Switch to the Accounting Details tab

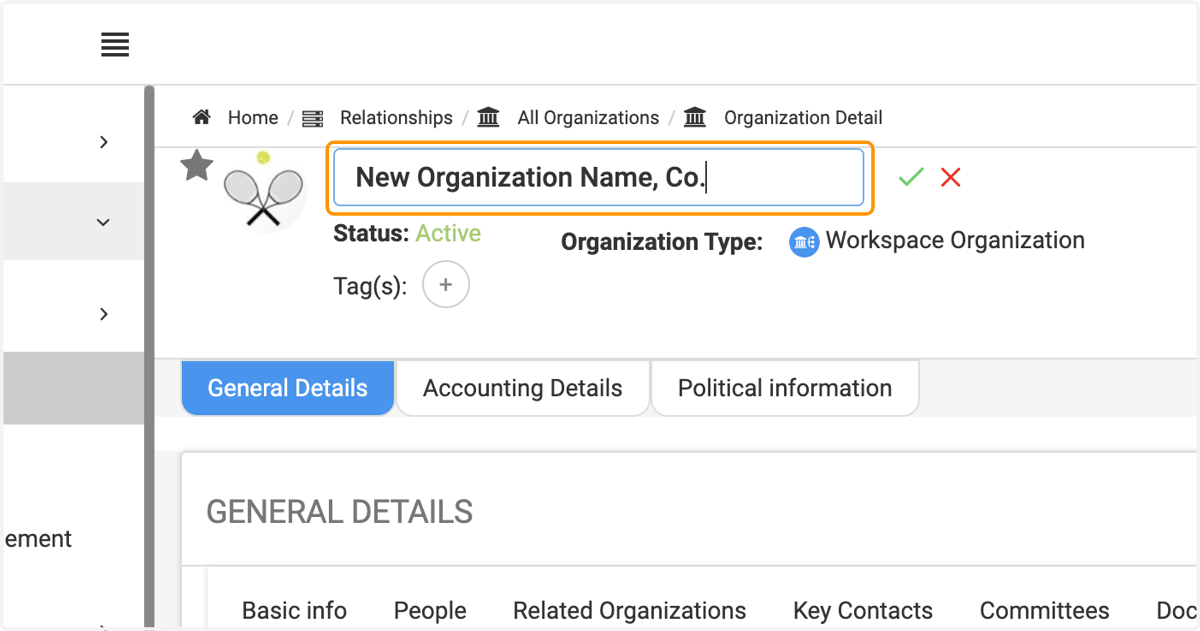point(523,388)
